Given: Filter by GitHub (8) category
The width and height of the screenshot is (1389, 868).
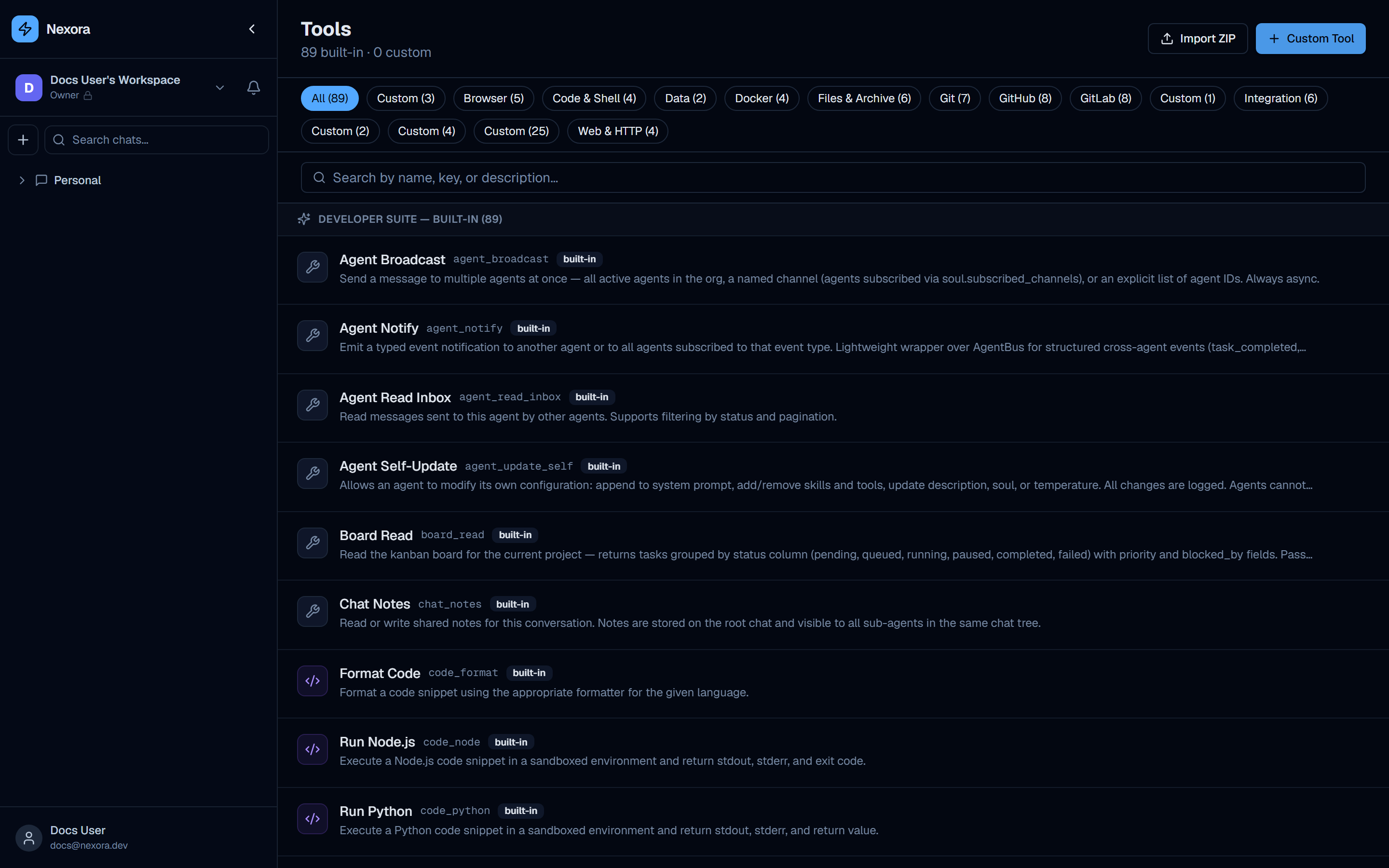Looking at the screenshot, I should tap(1025, 98).
